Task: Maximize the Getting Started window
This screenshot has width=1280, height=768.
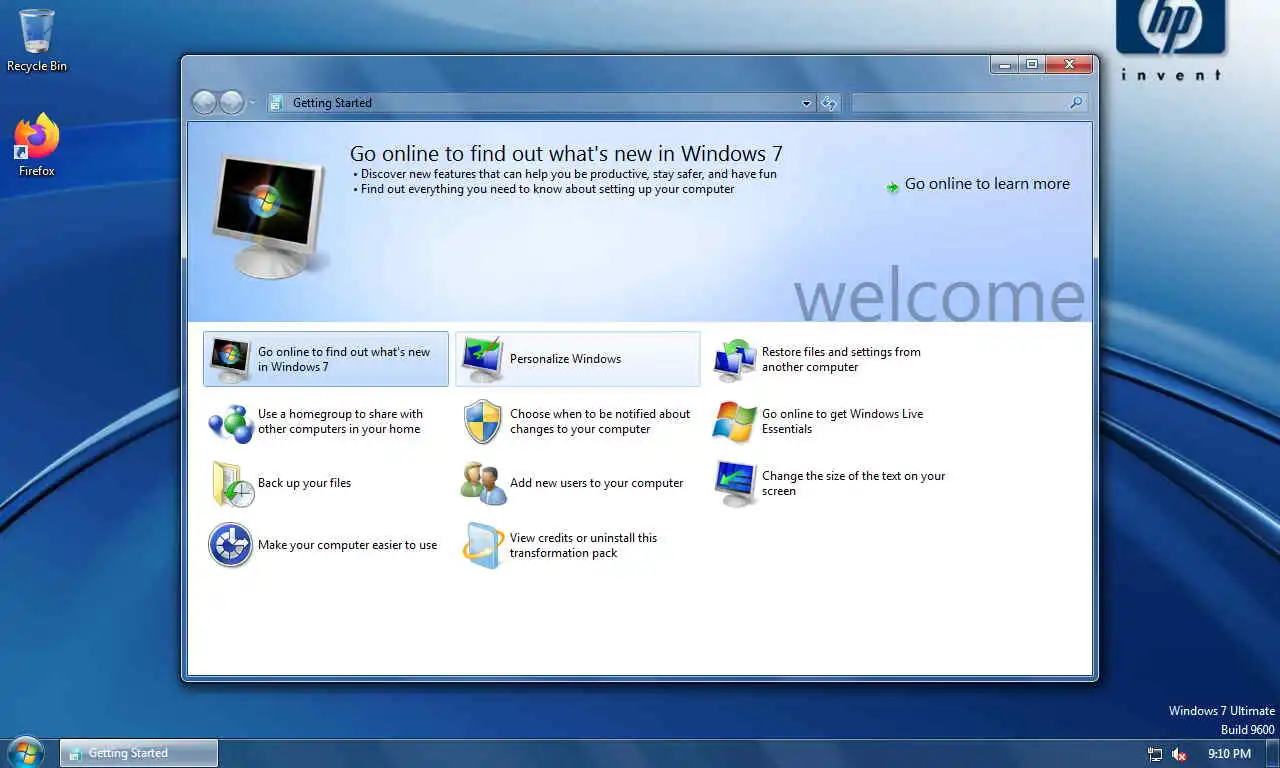Action: [1032, 64]
